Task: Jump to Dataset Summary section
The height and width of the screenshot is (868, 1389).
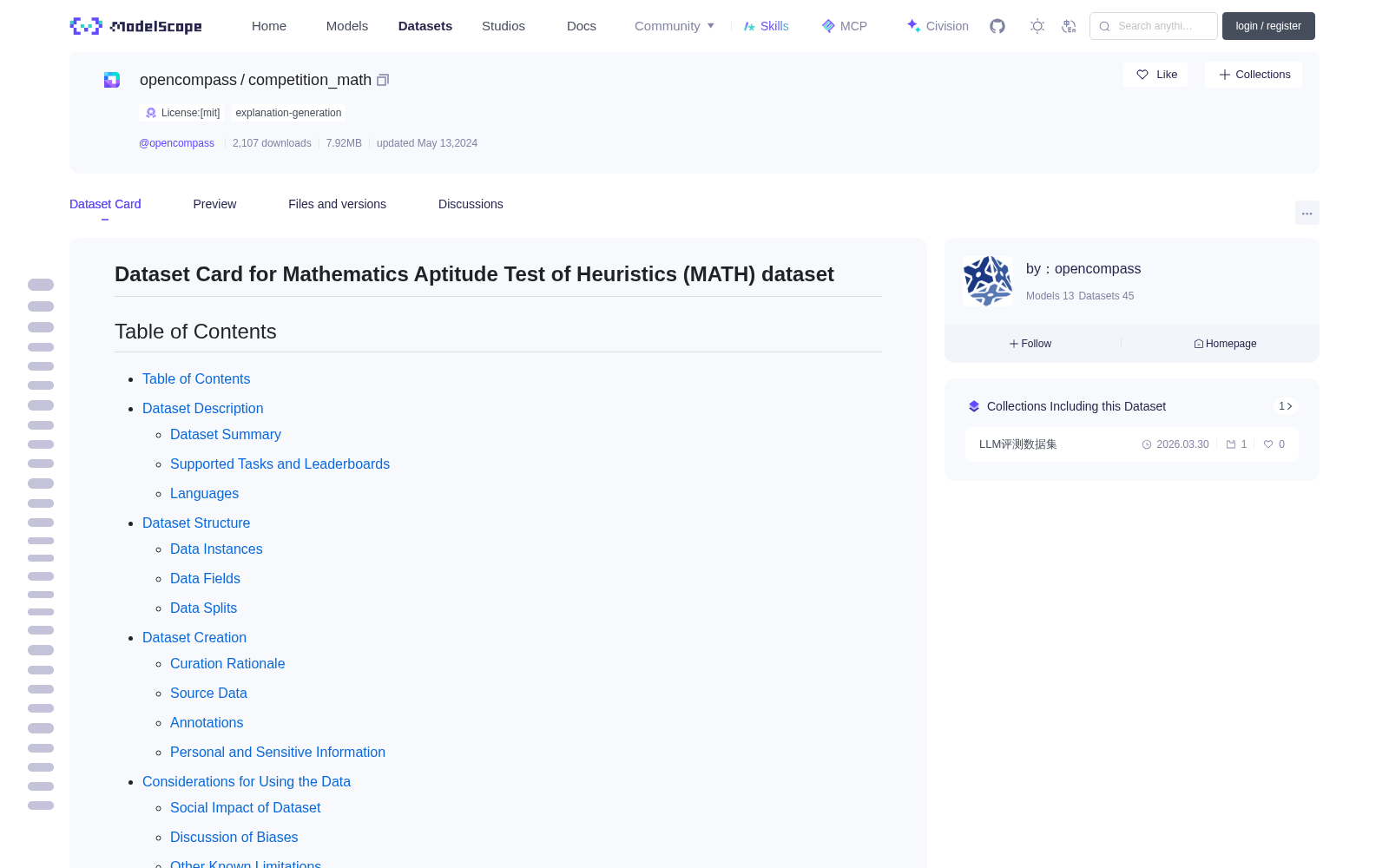Action: (226, 435)
